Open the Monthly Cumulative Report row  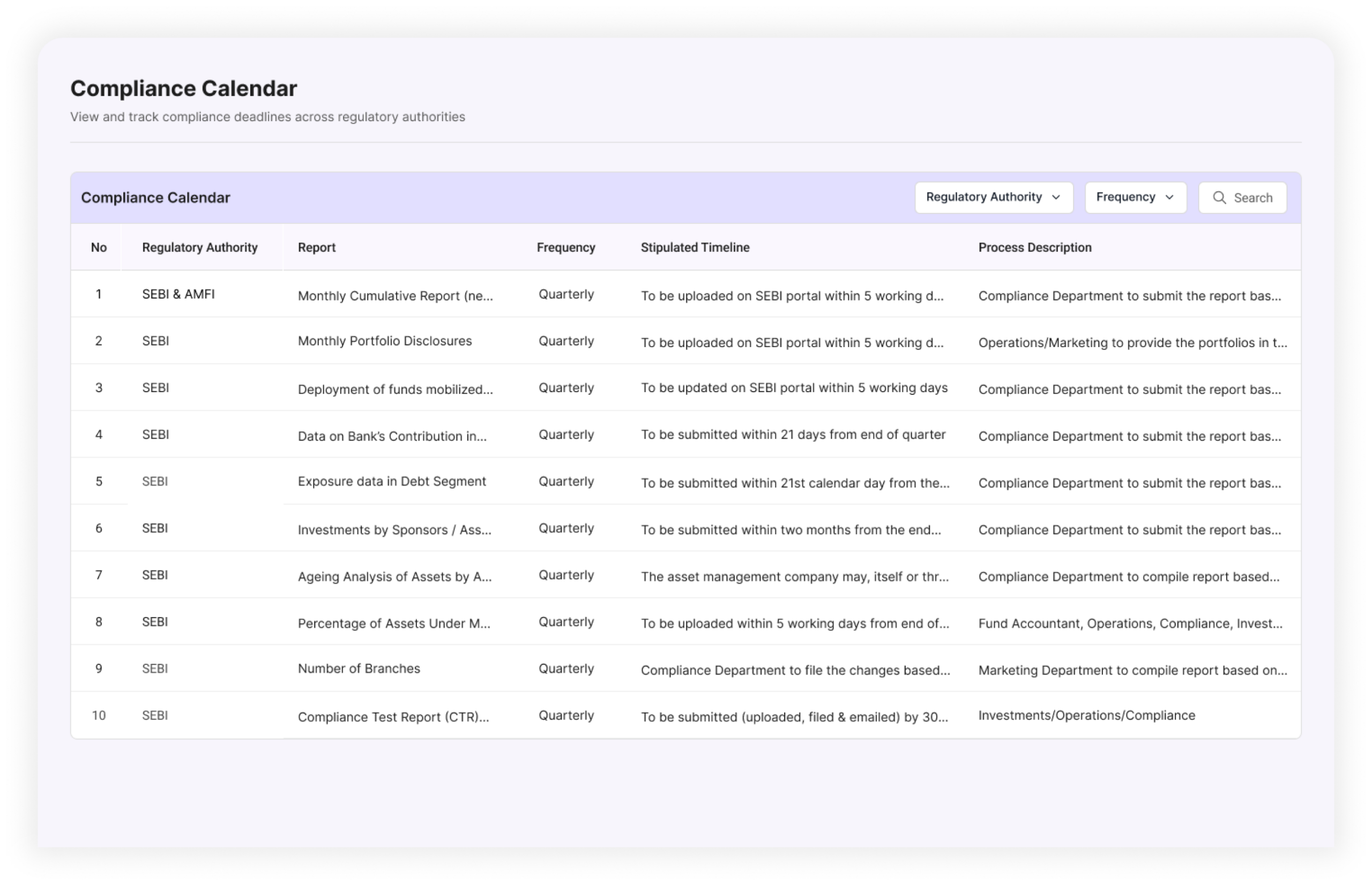[395, 296]
